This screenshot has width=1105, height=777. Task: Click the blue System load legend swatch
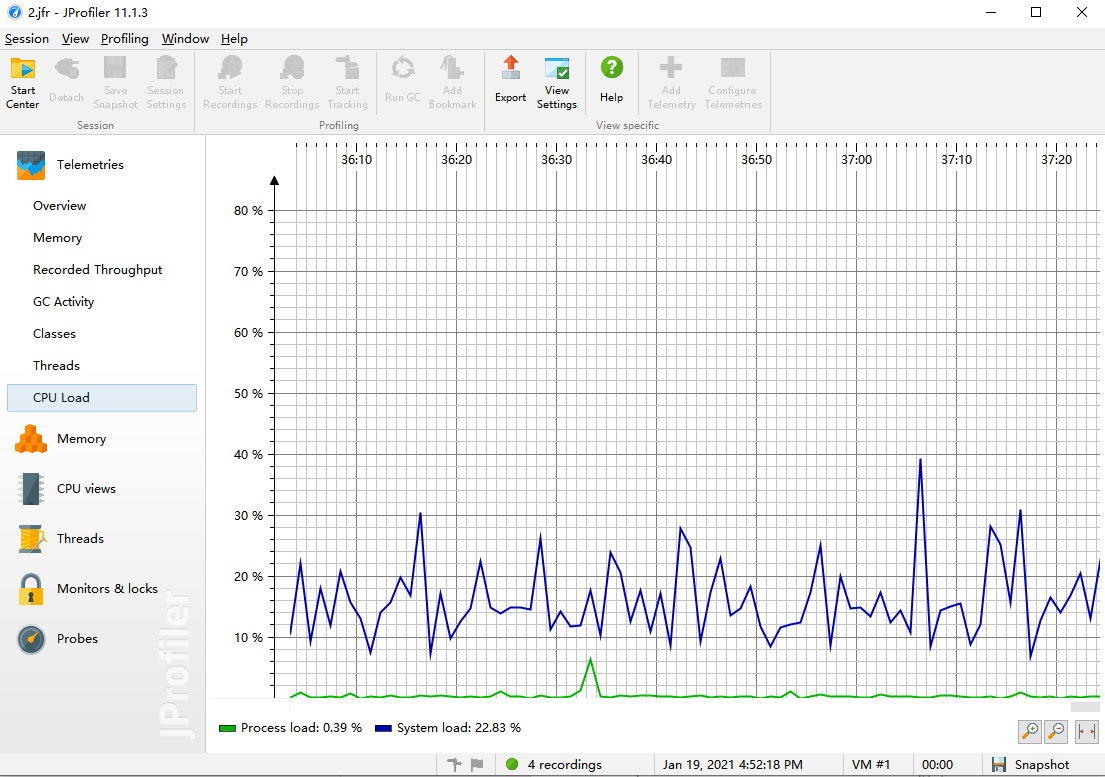pyautogui.click(x=383, y=728)
